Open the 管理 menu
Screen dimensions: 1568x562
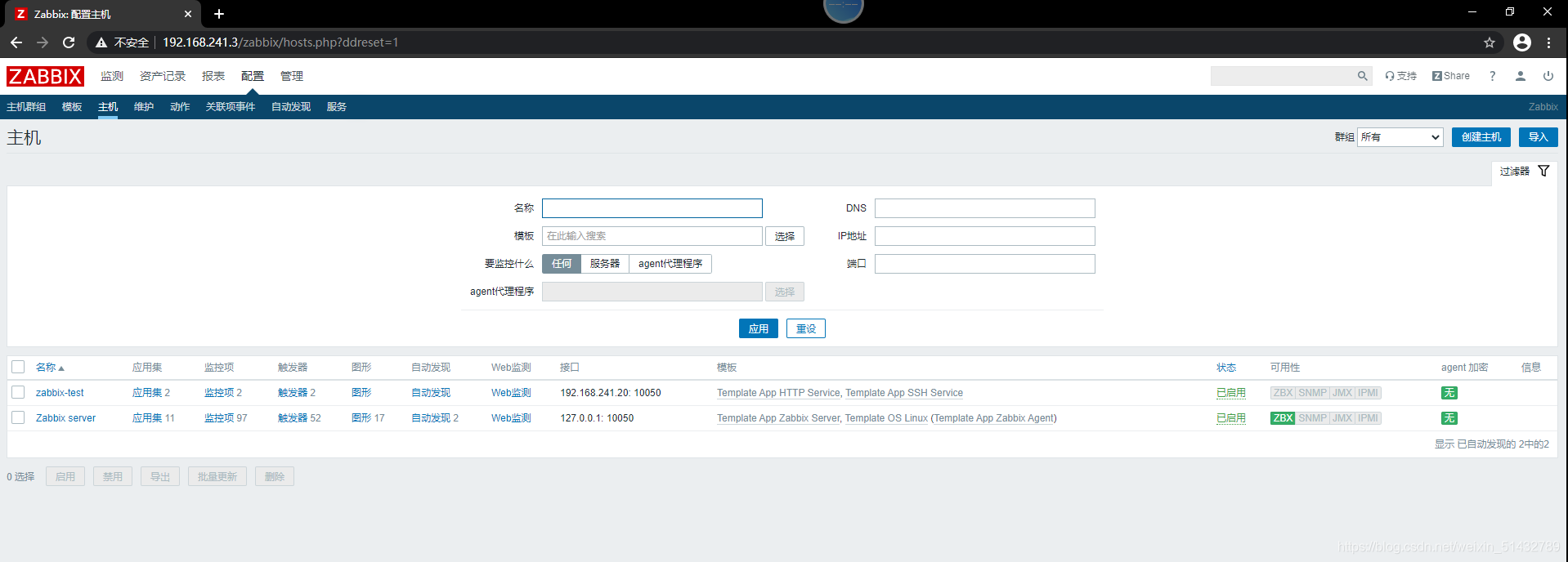click(292, 76)
